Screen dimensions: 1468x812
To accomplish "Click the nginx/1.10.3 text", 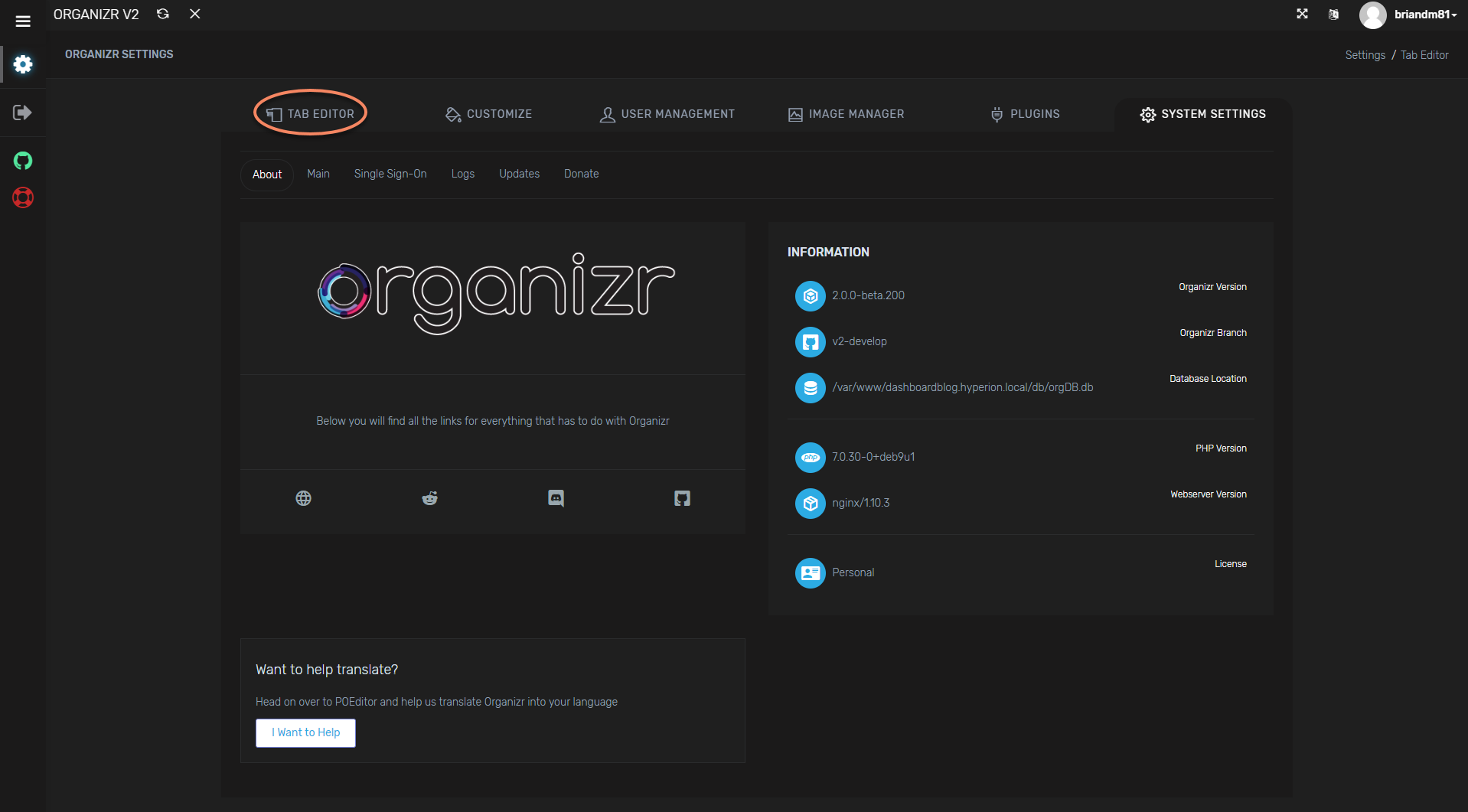I will [860, 503].
